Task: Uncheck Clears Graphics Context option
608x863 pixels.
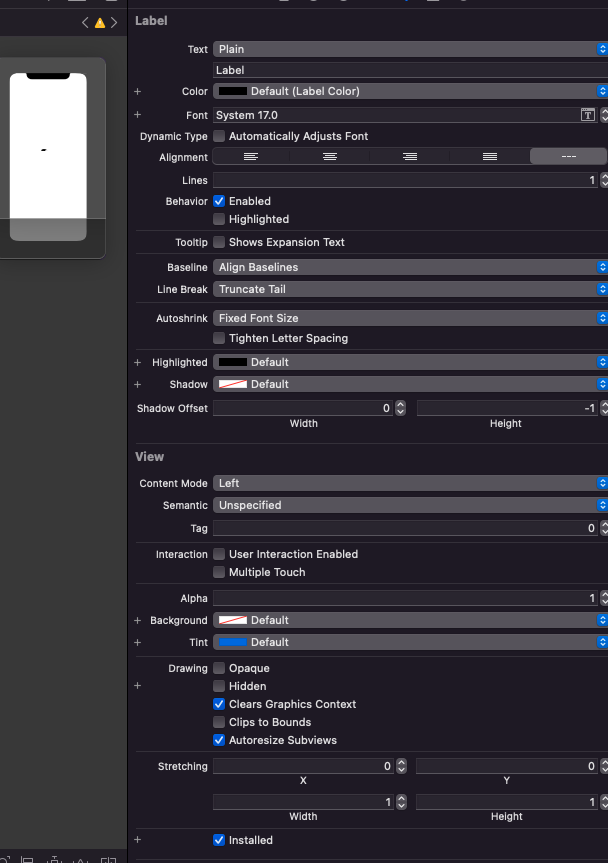Action: tap(219, 704)
